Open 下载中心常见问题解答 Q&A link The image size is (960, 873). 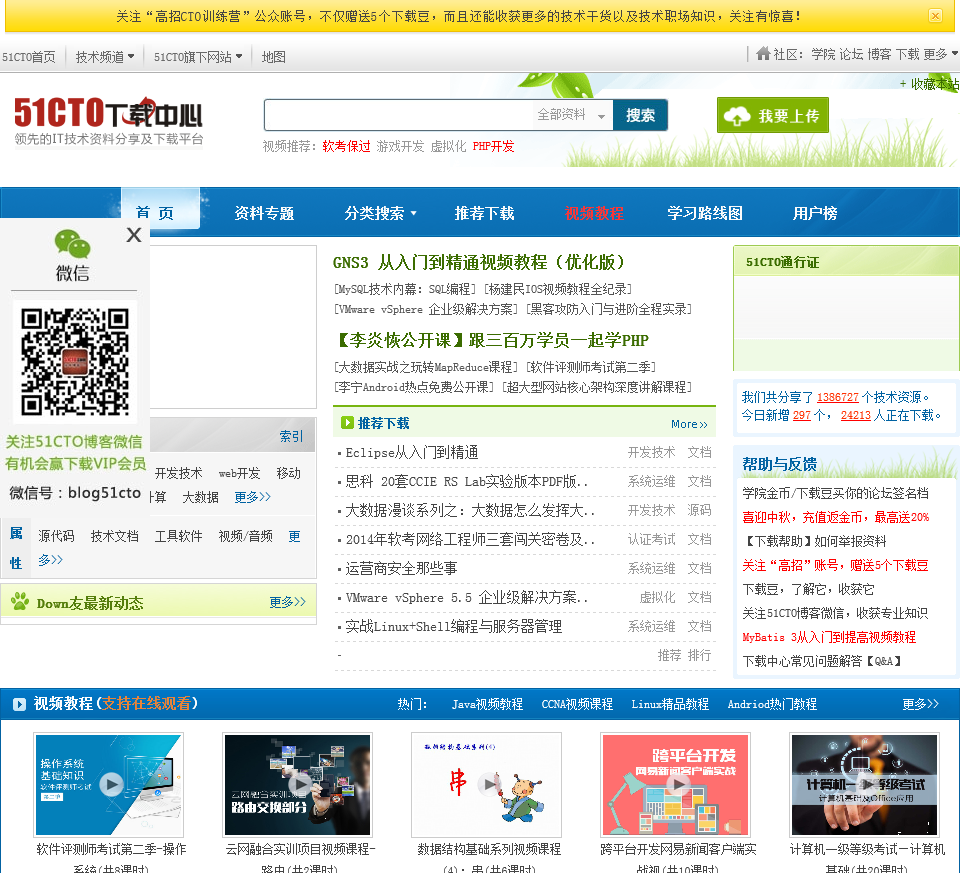(822, 661)
